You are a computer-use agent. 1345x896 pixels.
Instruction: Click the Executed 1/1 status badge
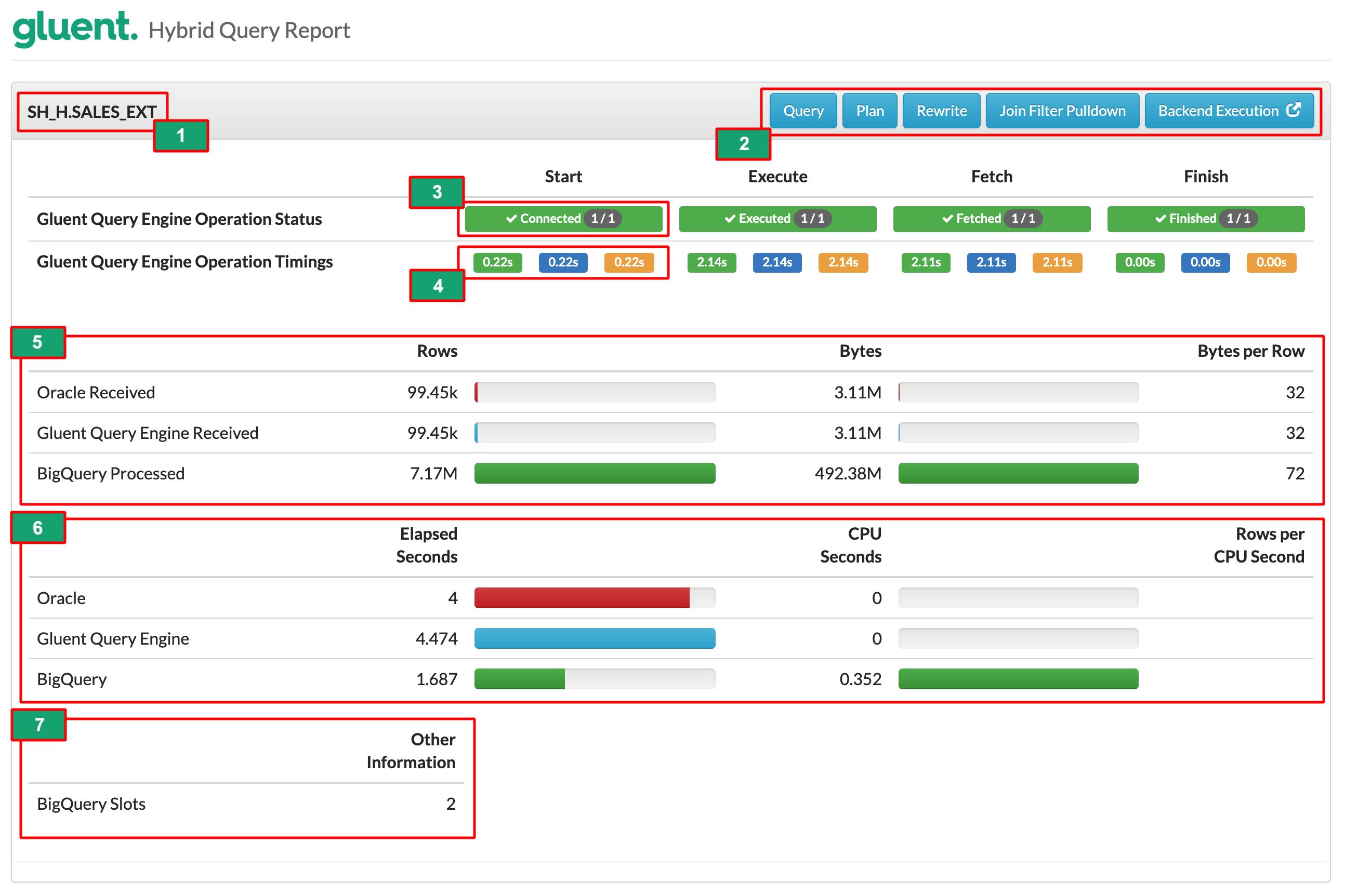tap(777, 219)
